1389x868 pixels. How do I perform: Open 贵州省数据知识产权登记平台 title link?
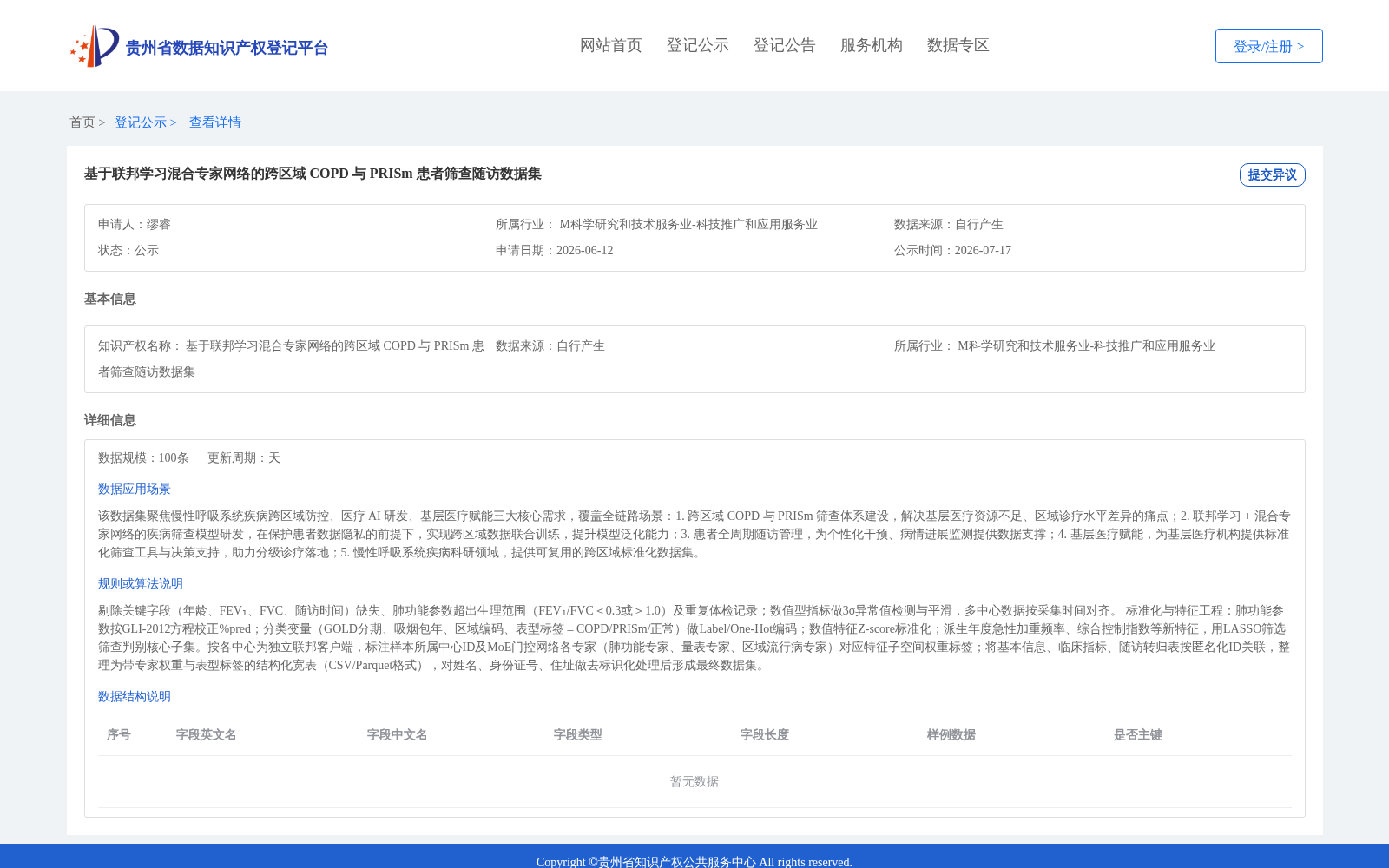click(227, 48)
